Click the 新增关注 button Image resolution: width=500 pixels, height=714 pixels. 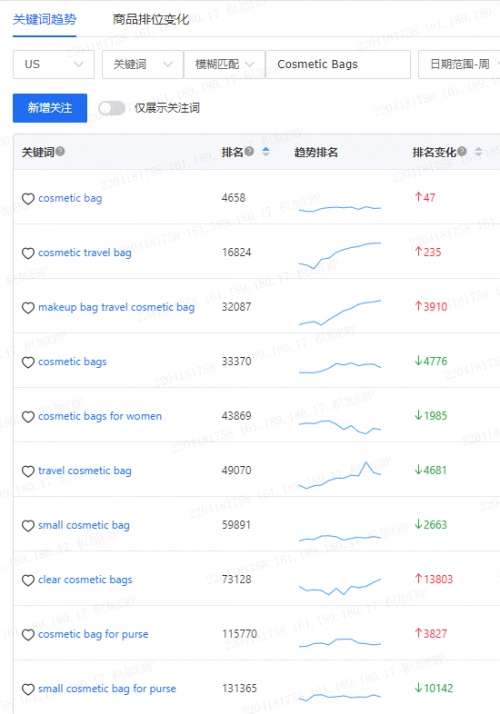pyautogui.click(x=50, y=108)
